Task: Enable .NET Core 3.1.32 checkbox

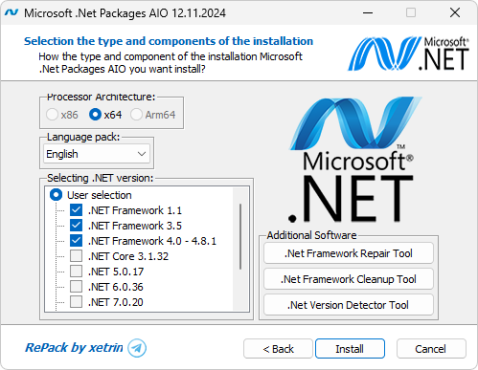Action: click(76, 256)
